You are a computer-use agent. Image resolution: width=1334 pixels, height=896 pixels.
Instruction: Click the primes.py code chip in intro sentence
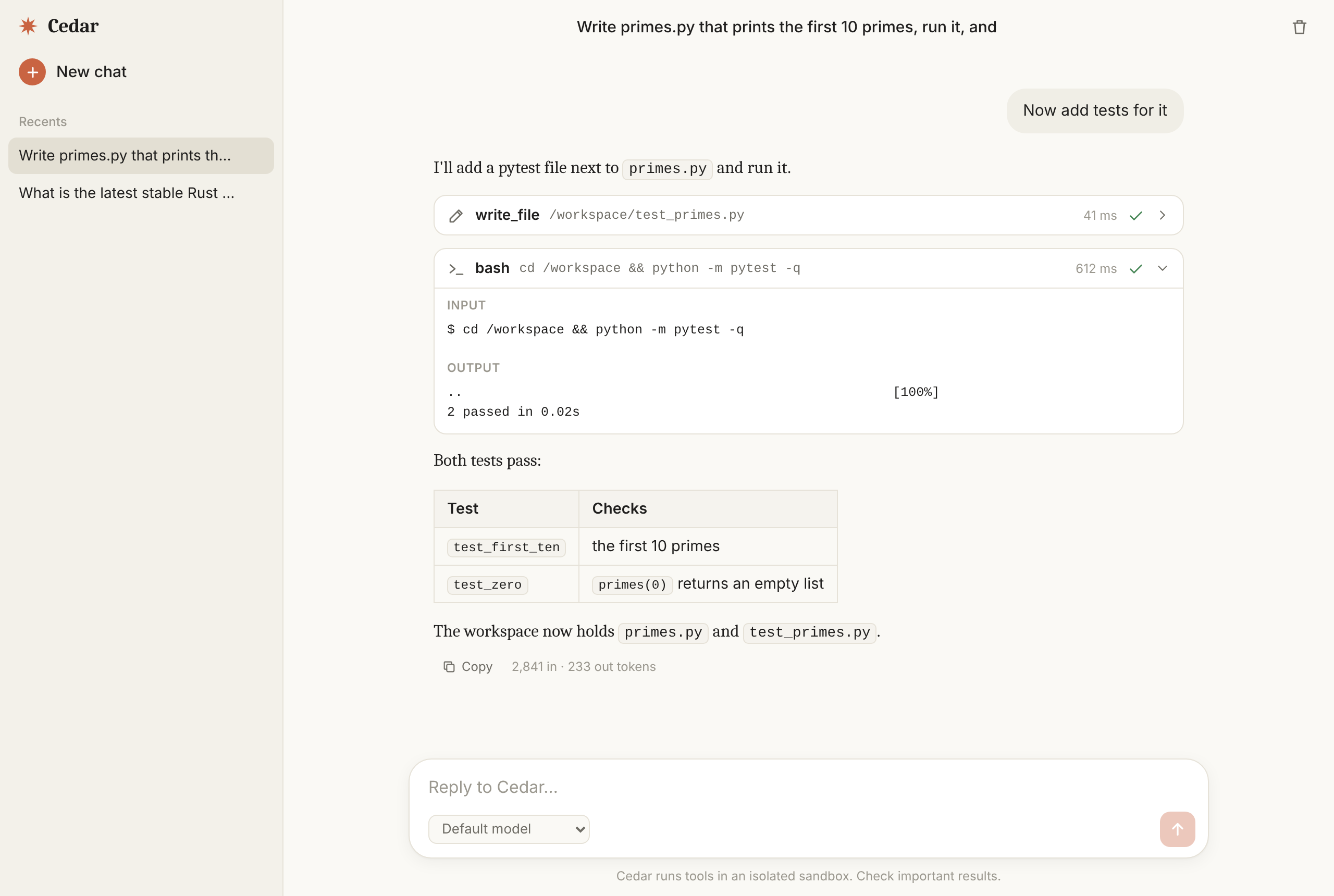click(x=667, y=169)
